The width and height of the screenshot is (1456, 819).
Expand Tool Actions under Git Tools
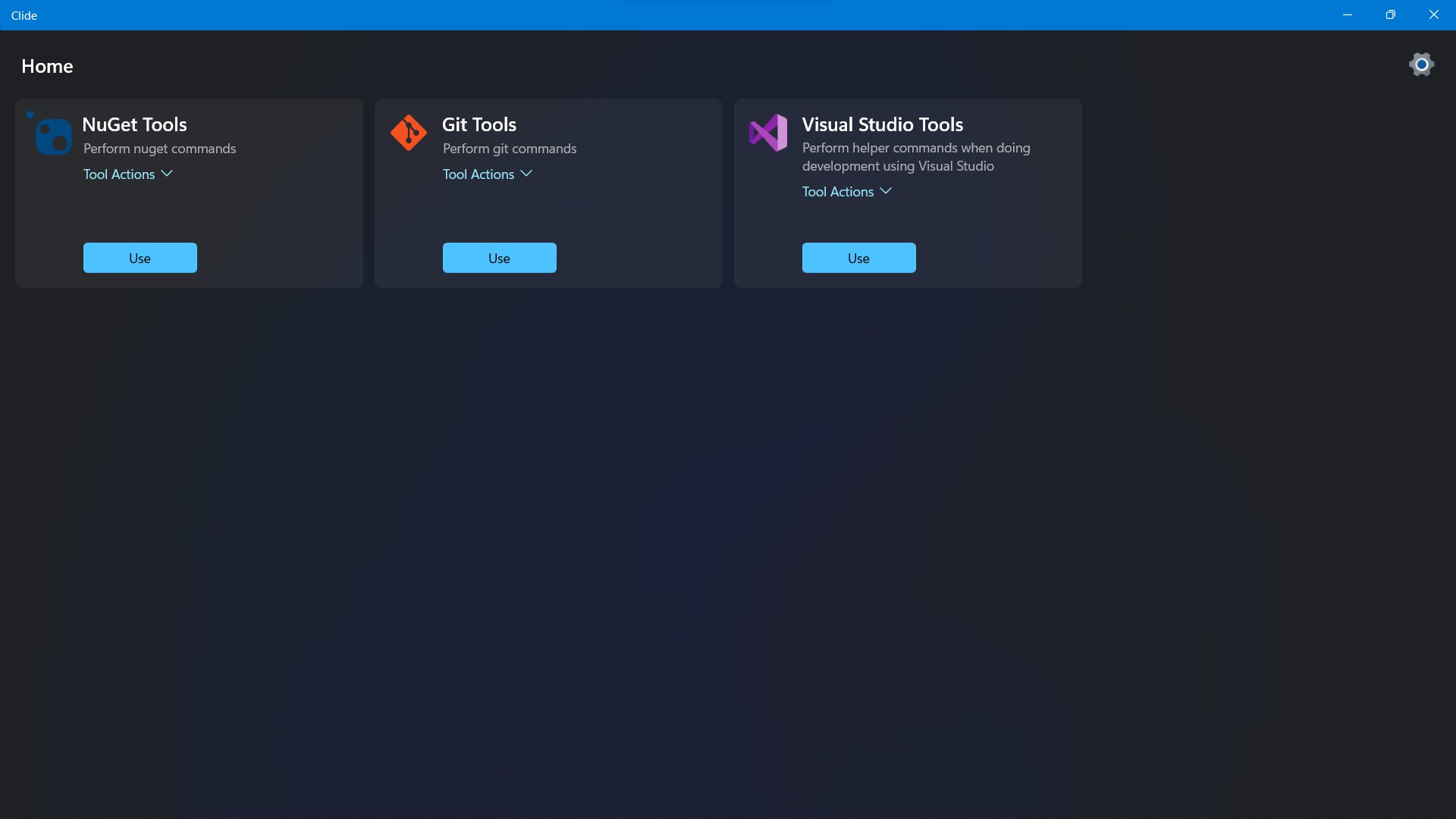pos(479,174)
